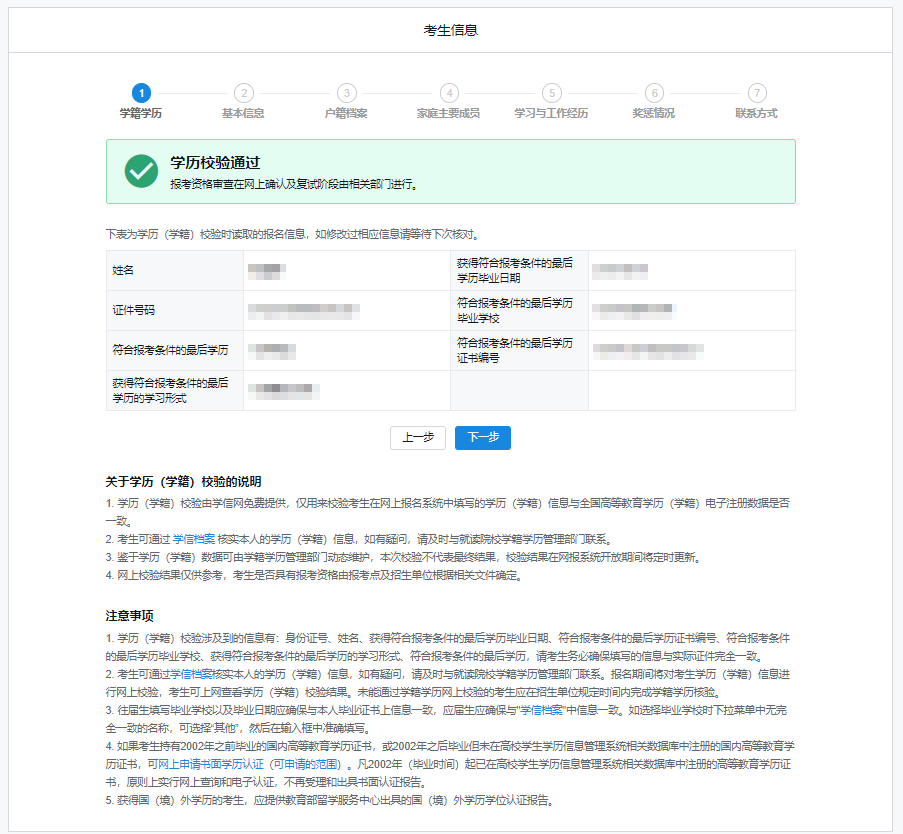Click the blurred value beside 姓名
This screenshot has height=834, width=903.
(267, 270)
